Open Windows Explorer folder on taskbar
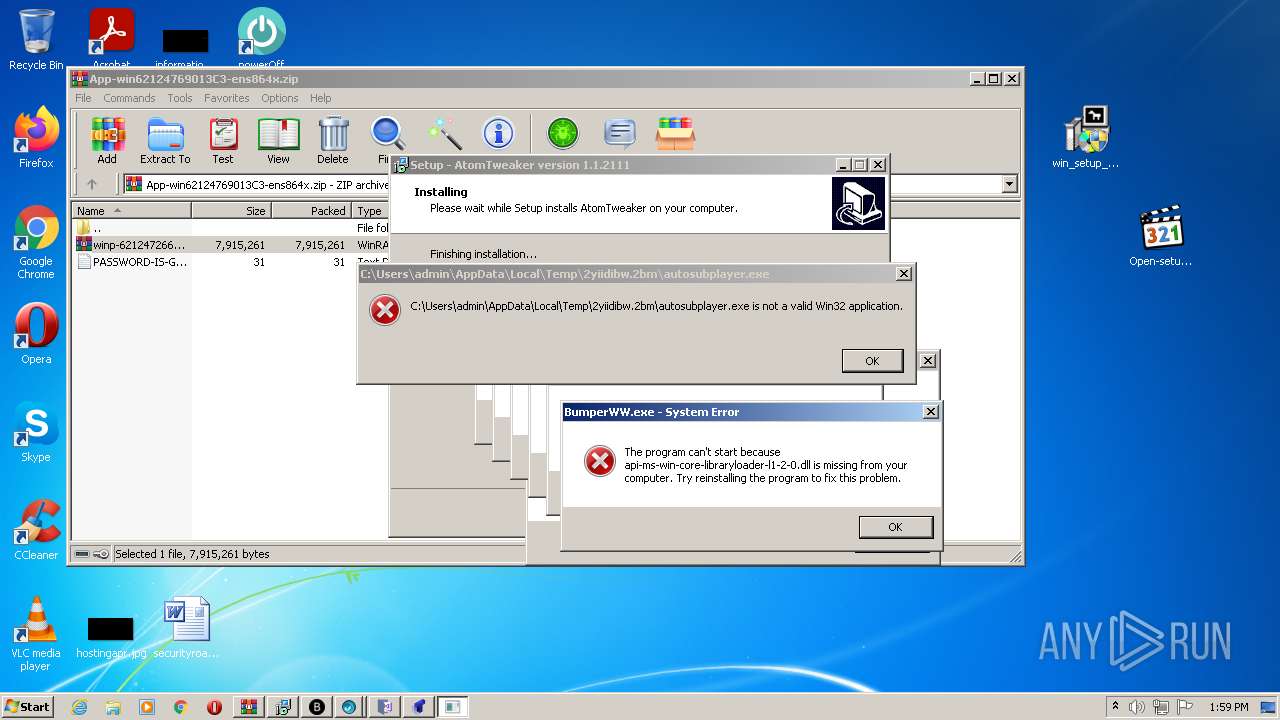The height and width of the screenshot is (720, 1280). [x=113, y=707]
